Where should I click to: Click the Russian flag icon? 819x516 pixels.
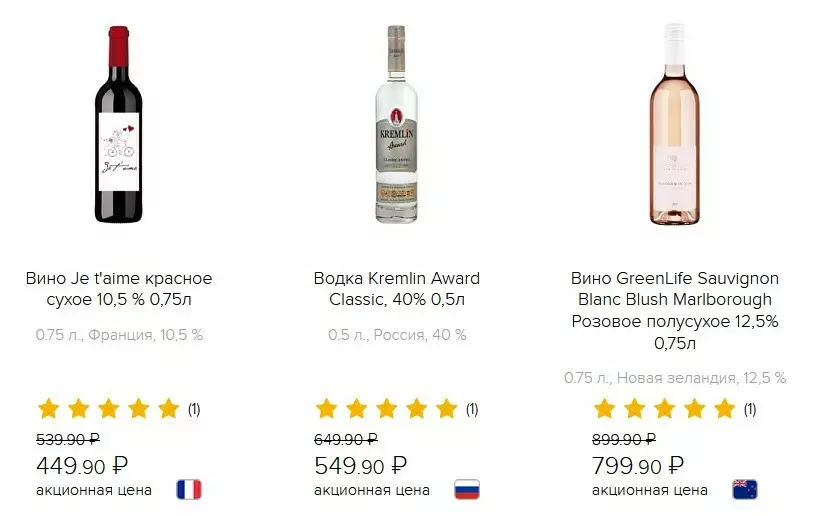pyautogui.click(x=467, y=490)
